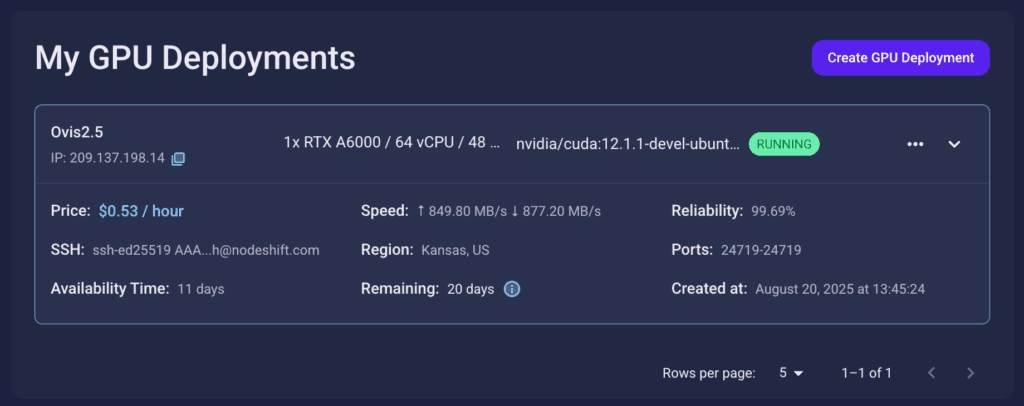Copy the deployment IP address icon
1024x406 pixels.
coord(178,159)
